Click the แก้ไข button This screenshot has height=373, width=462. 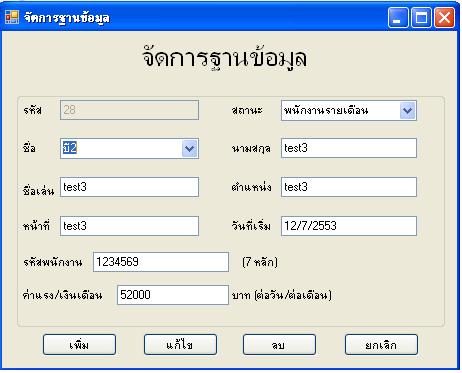coord(180,345)
